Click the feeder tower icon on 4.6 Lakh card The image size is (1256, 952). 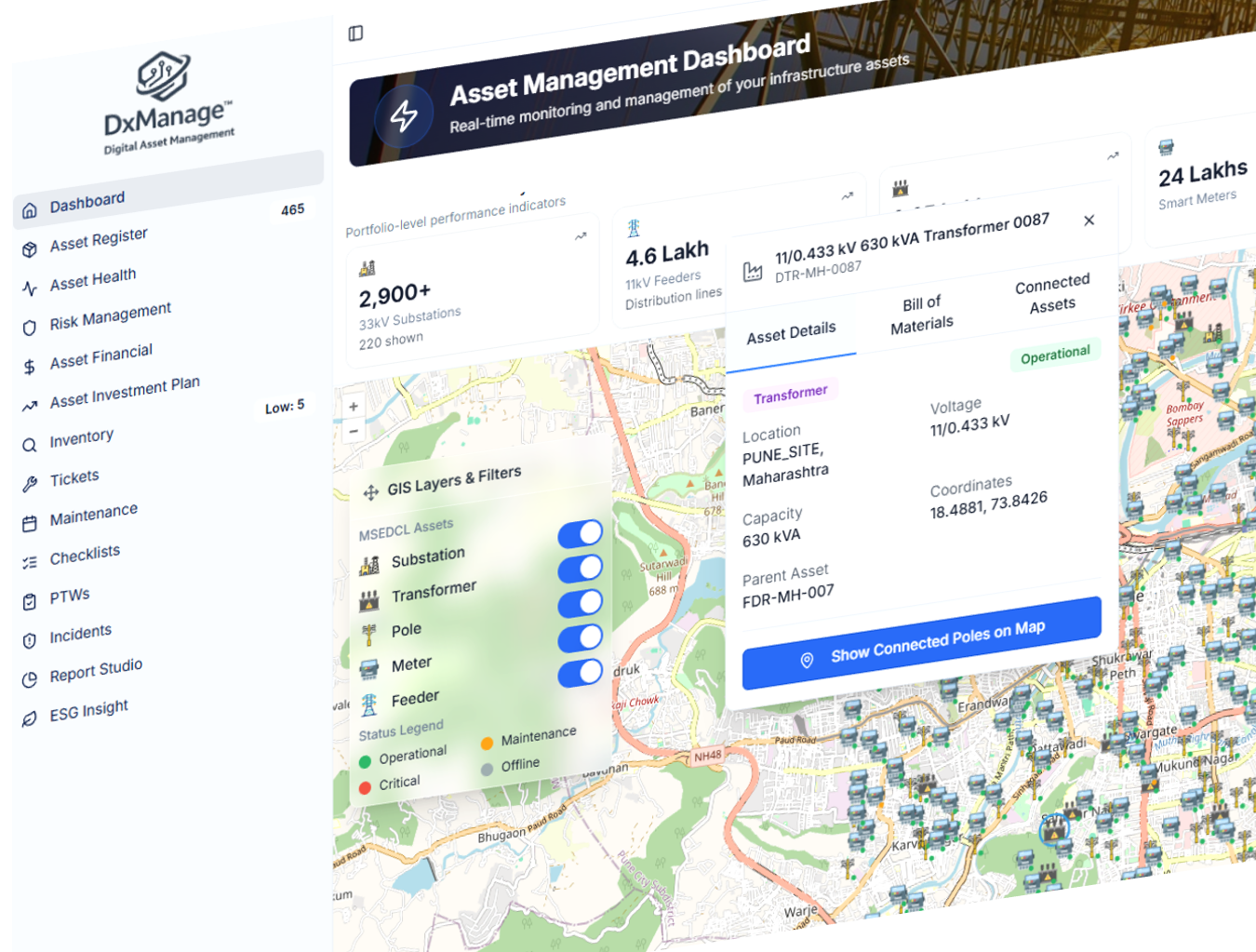point(634,227)
